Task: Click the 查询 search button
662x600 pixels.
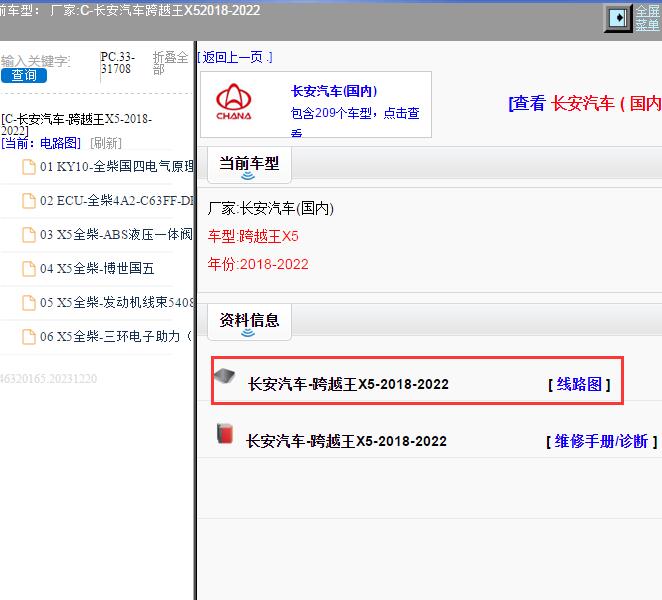Action: point(24,75)
